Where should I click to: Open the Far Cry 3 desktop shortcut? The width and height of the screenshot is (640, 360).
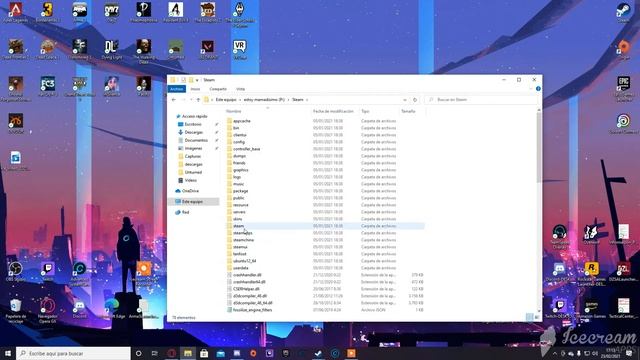[48, 87]
